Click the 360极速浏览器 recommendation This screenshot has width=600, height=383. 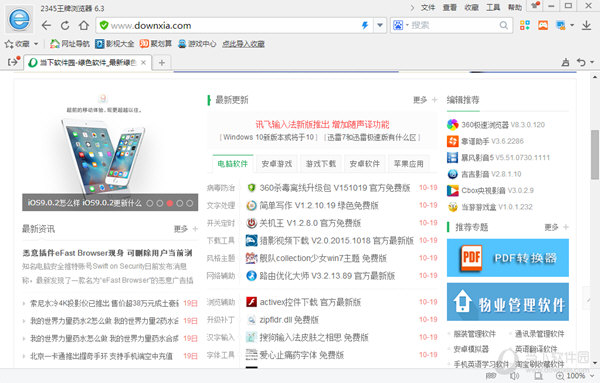coord(496,125)
